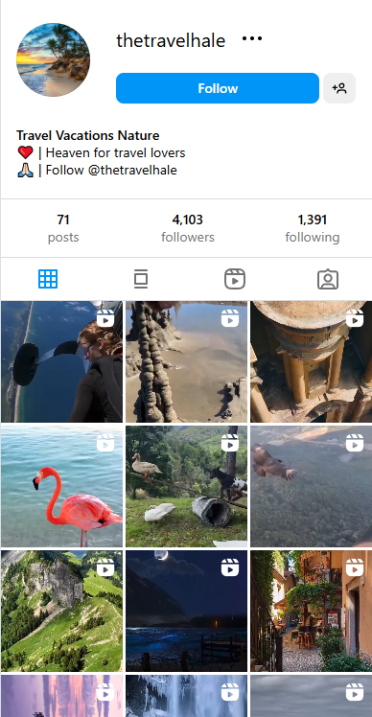
Task: Open the waterfall reel at bottom
Action: 186,696
